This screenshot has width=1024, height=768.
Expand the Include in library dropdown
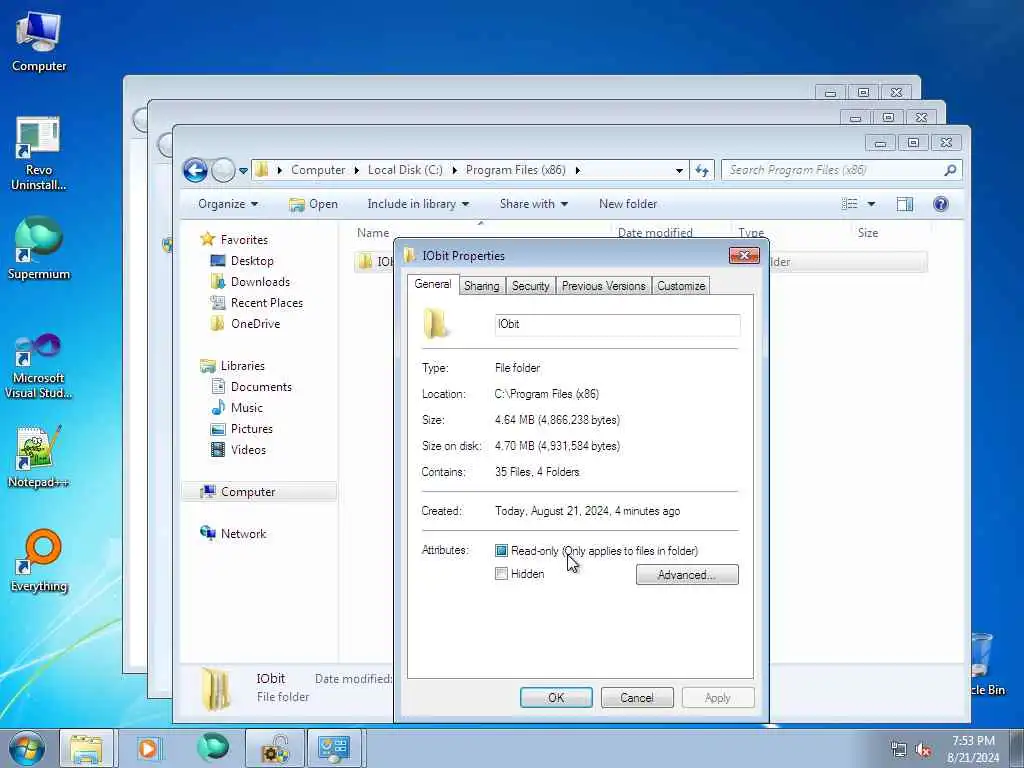tap(418, 204)
